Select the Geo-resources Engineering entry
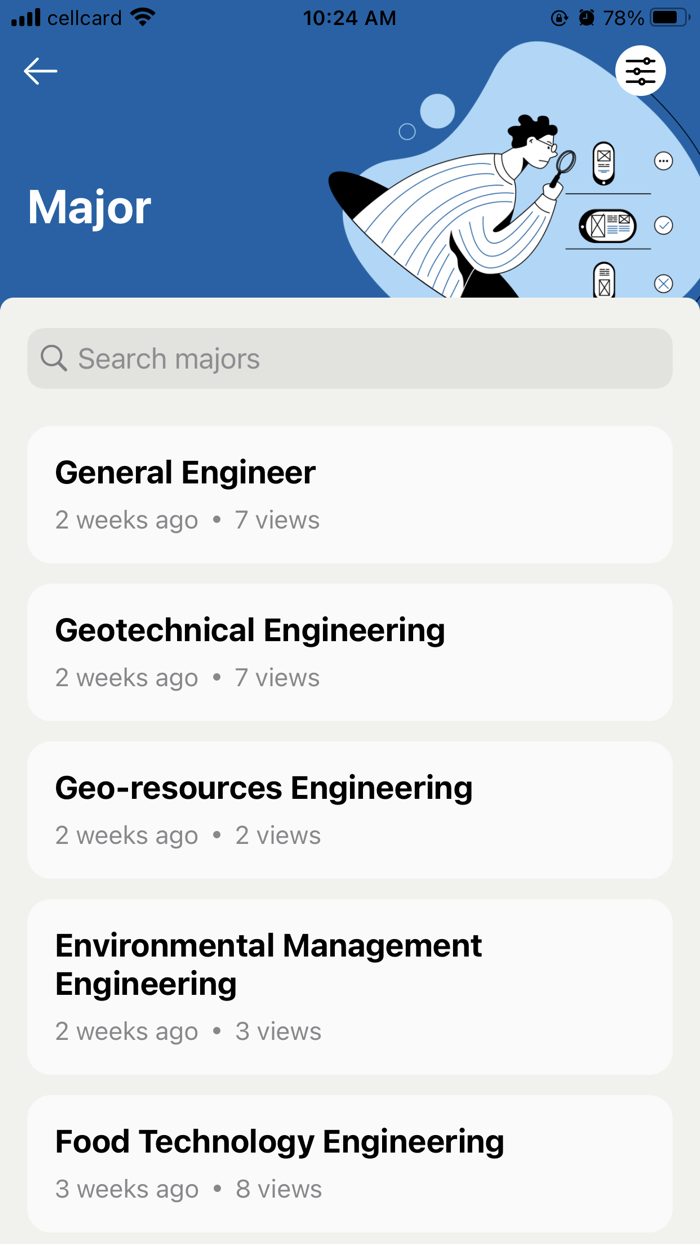Viewport: 700px width, 1244px height. (x=350, y=809)
